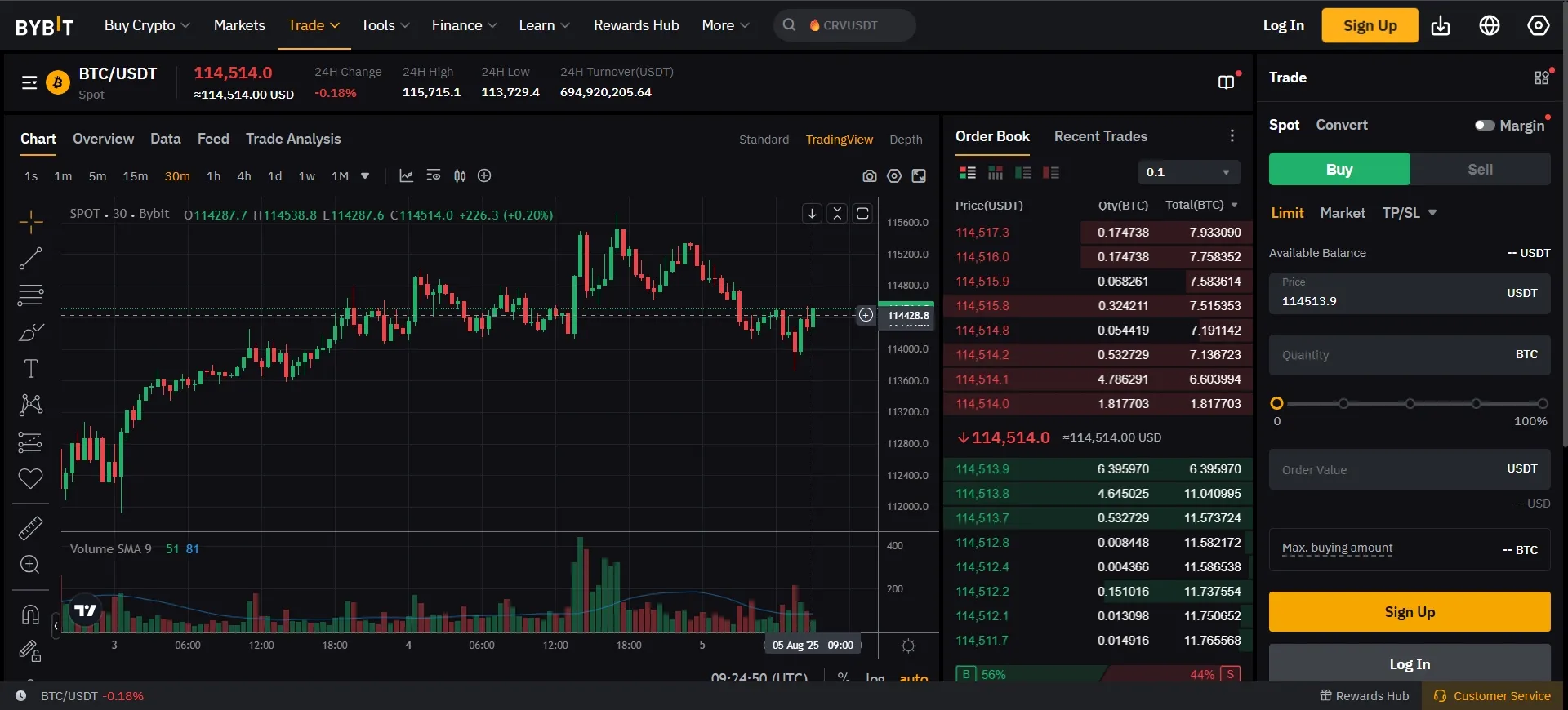The image size is (1568, 710).
Task: Open the order book 0.1 precision dropdown
Action: 1188,172
